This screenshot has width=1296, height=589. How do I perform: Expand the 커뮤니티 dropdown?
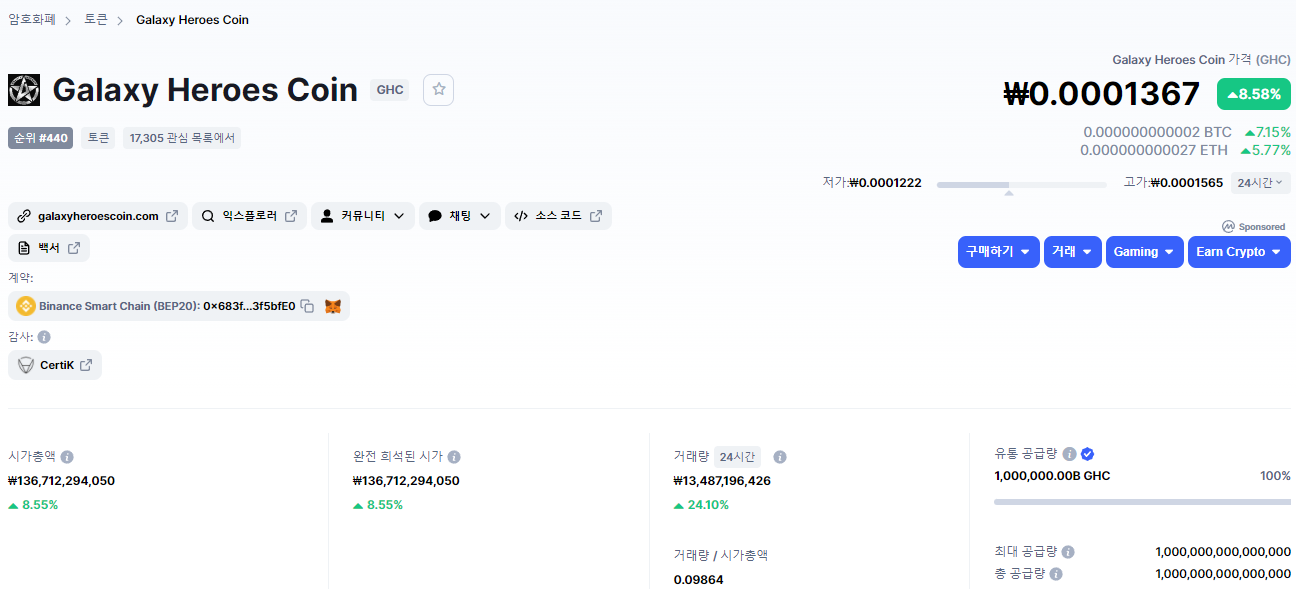[362, 216]
